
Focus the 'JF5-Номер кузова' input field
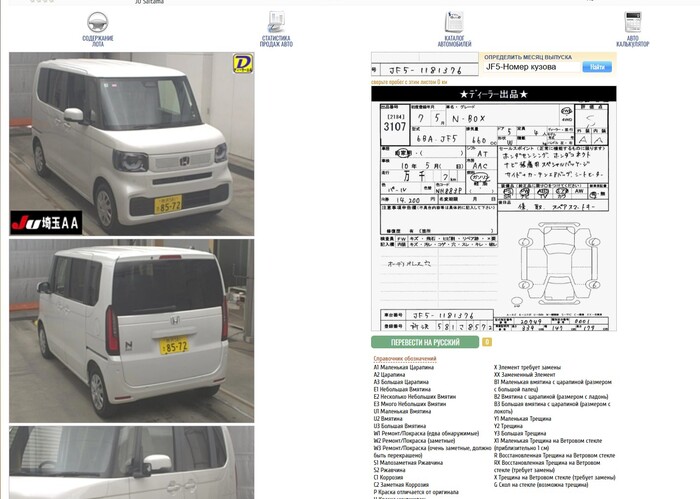pos(530,67)
